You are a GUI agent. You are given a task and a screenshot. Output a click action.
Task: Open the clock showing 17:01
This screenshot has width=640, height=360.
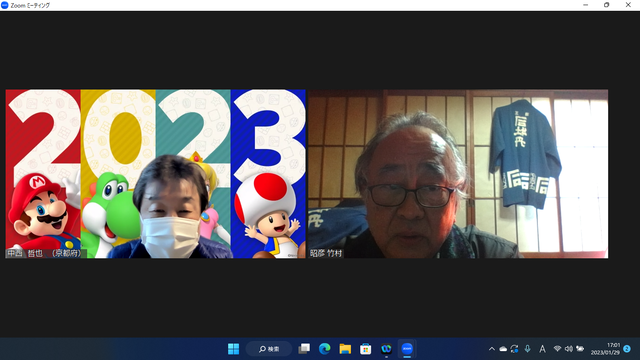click(x=605, y=349)
